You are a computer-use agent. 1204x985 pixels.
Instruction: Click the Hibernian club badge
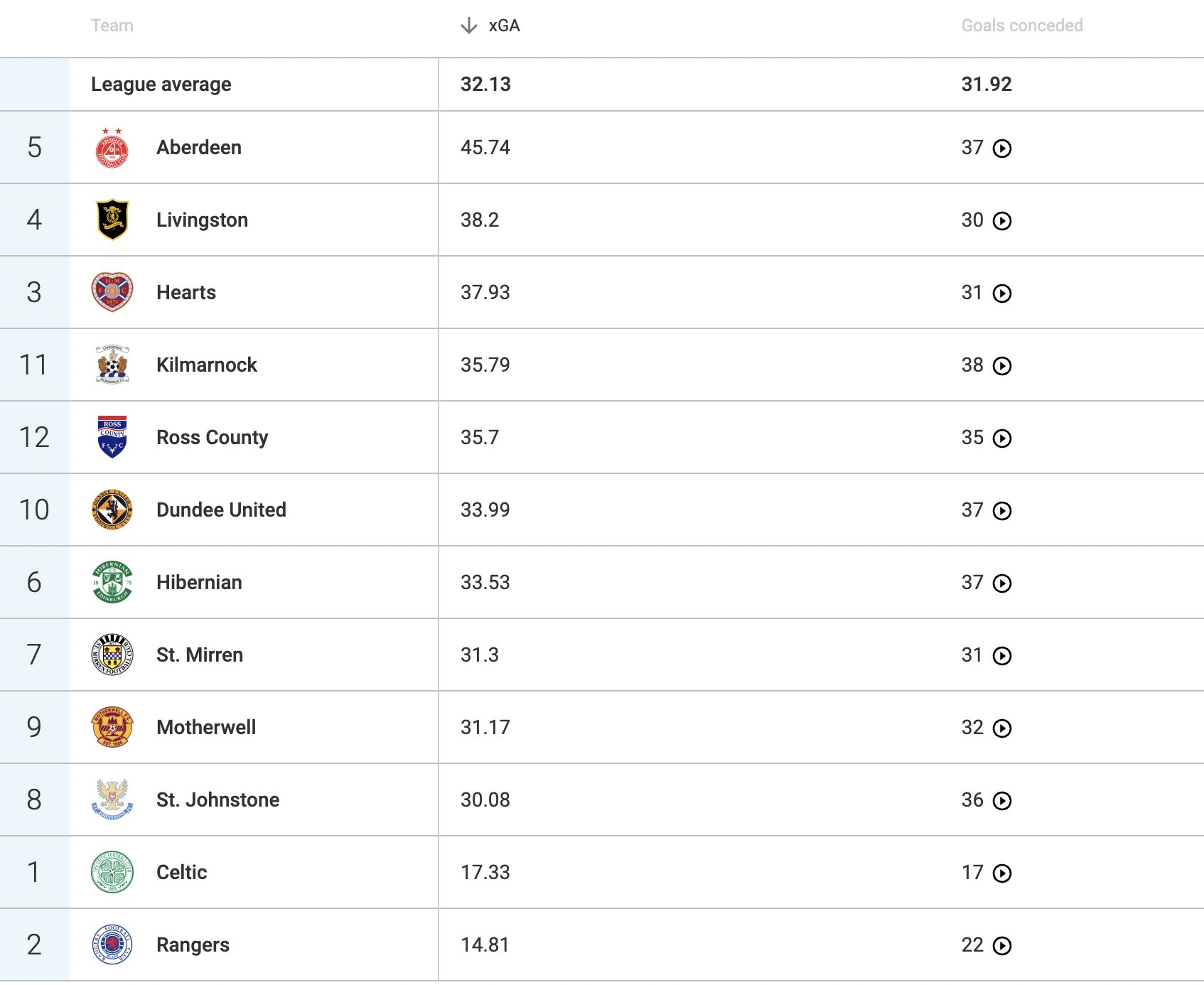[x=112, y=582]
